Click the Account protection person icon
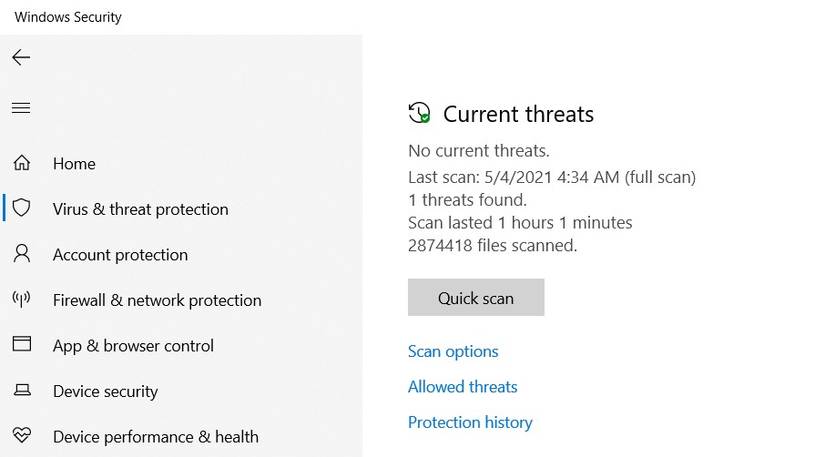Image resolution: width=825 pixels, height=457 pixels. 21,254
